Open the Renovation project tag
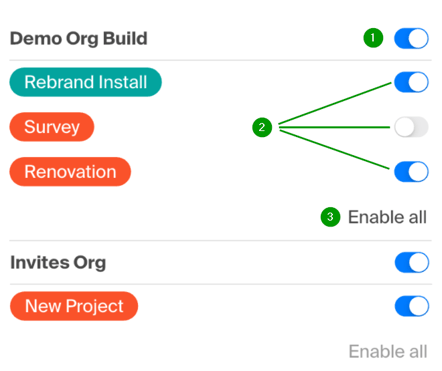Screen dimensions: 442x371 pos(70,172)
